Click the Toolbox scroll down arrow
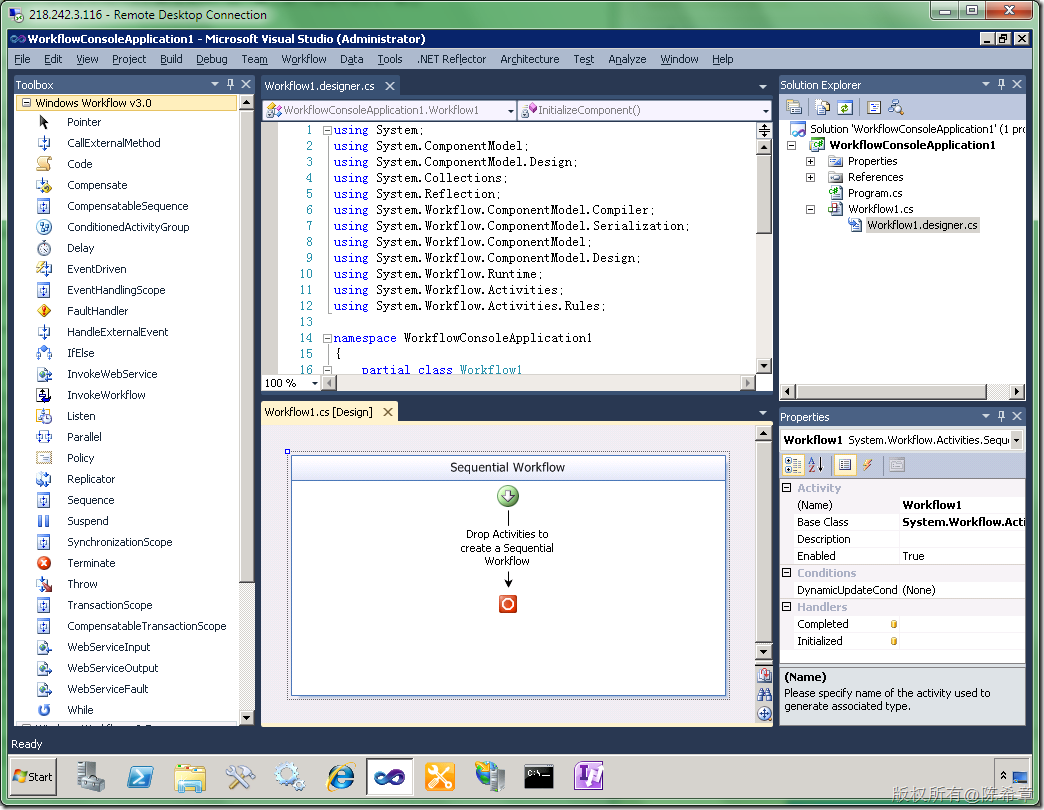 click(x=246, y=717)
